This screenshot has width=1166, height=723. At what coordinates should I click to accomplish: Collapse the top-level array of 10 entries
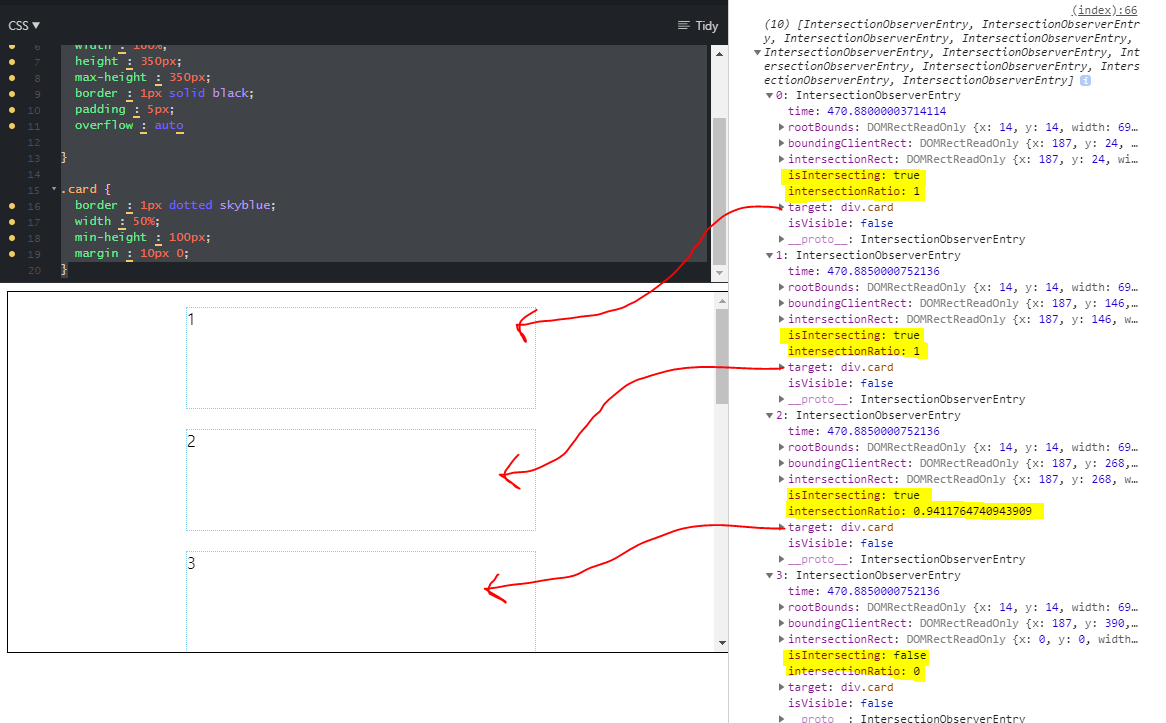(757, 52)
